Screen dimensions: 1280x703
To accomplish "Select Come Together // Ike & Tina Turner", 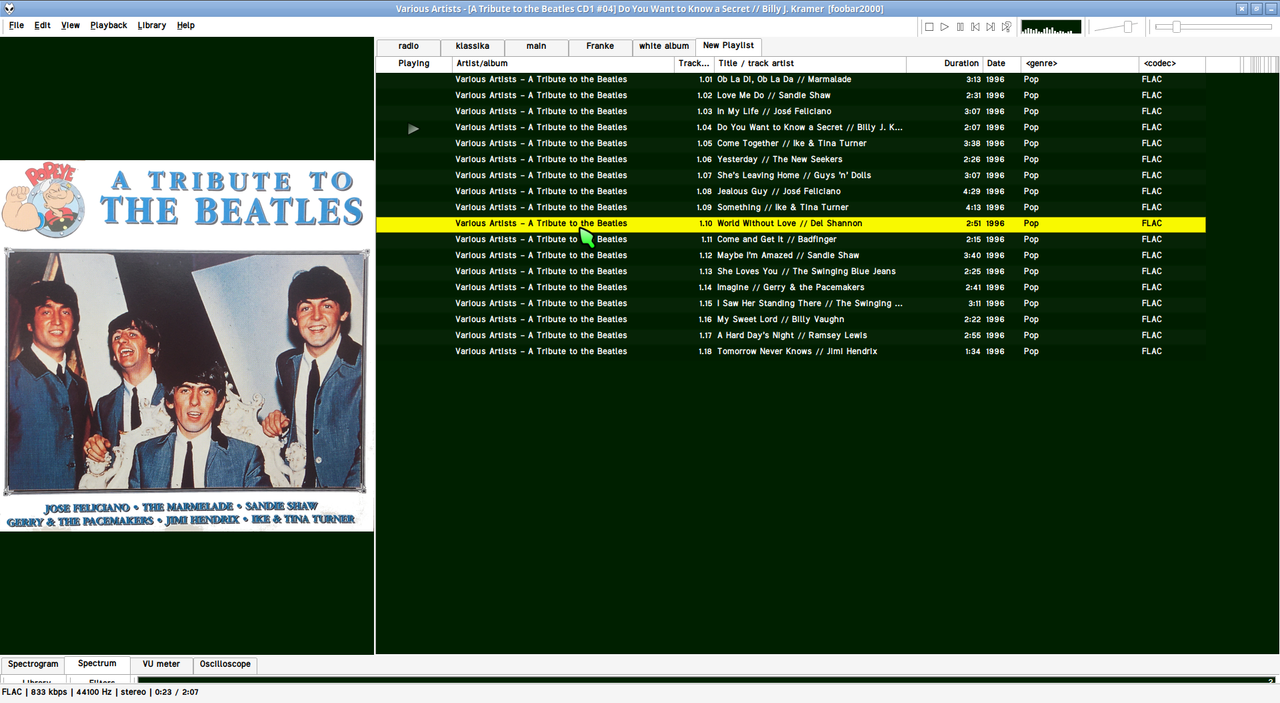I will pyautogui.click(x=791, y=144).
